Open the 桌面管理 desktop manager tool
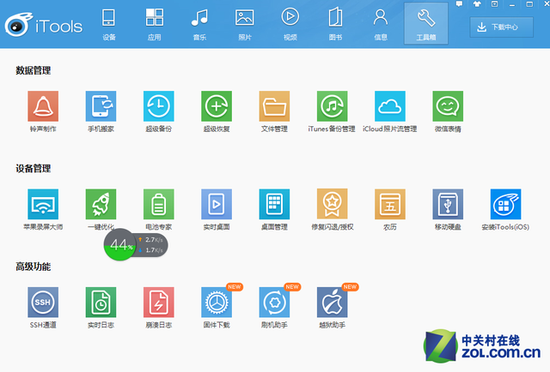The height and width of the screenshot is (372, 550). (274, 204)
